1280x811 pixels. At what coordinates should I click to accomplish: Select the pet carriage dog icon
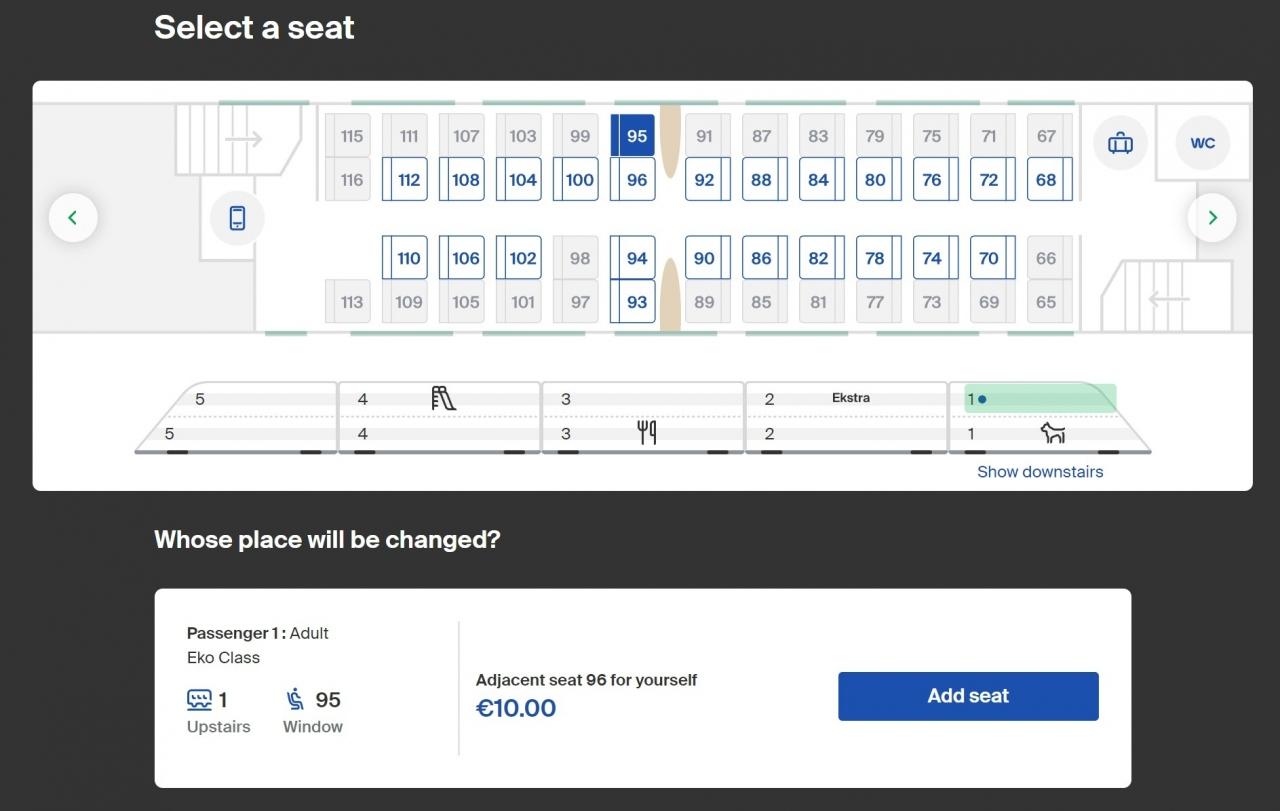(1052, 433)
